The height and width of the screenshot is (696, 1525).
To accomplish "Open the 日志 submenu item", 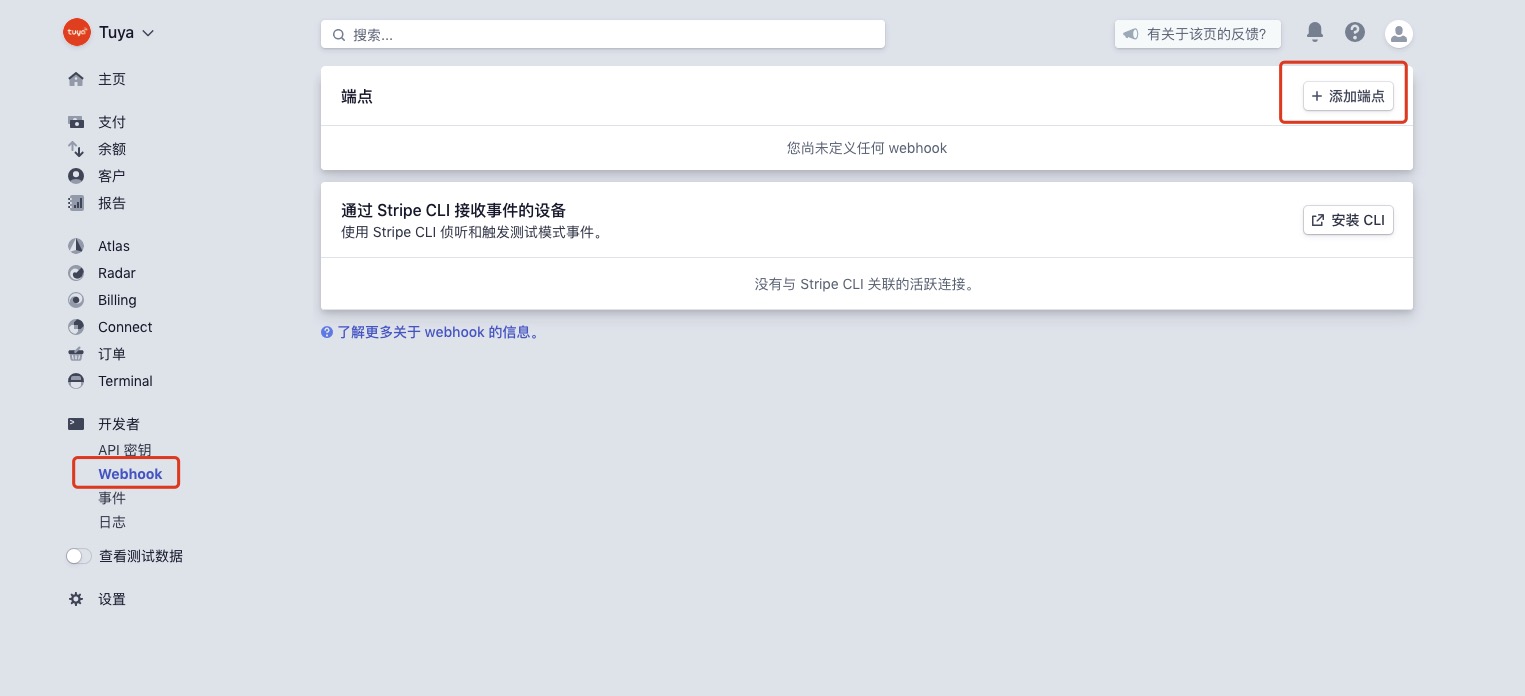I will point(112,522).
